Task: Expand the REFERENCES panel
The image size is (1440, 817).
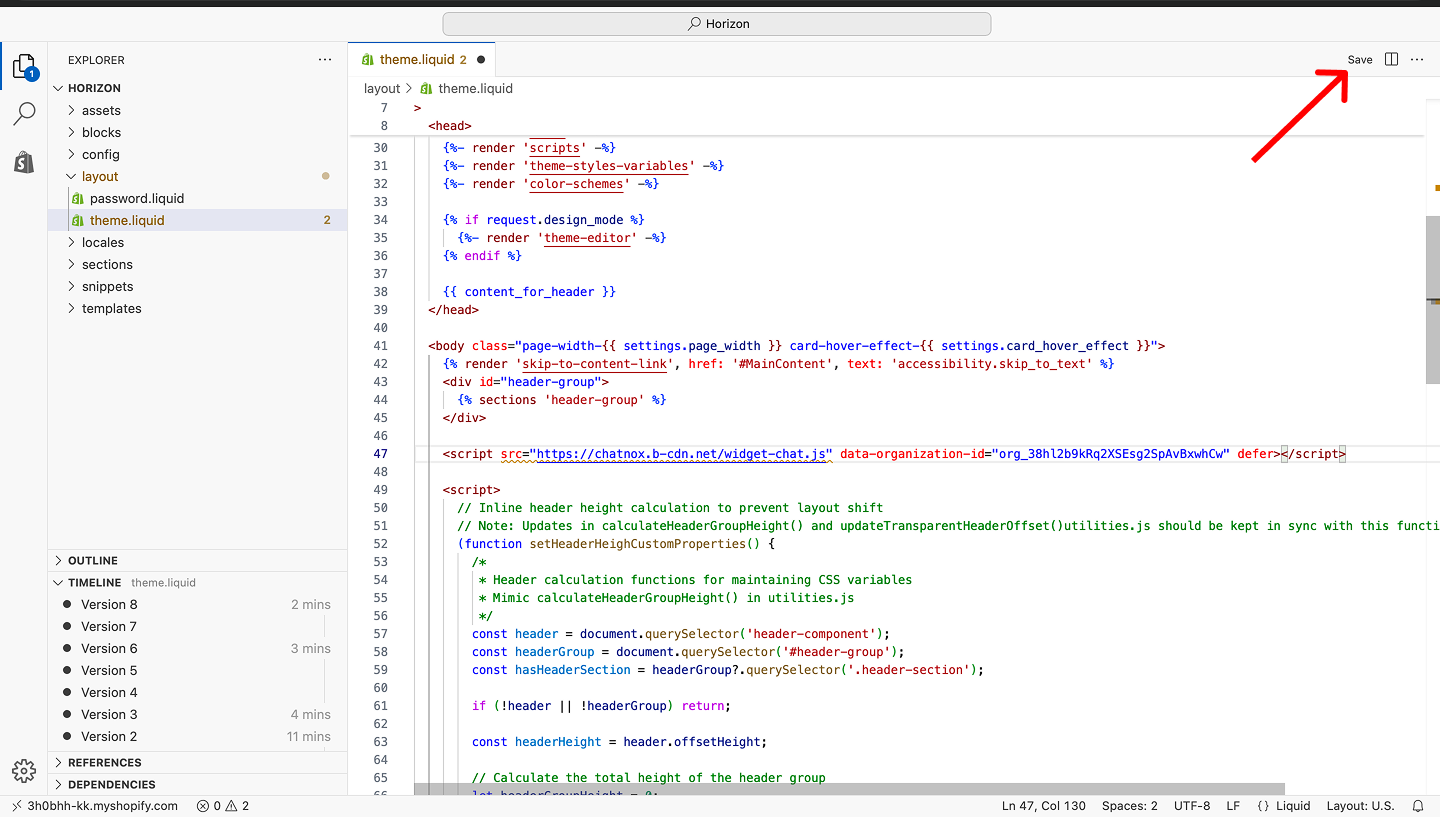Action: point(198,763)
